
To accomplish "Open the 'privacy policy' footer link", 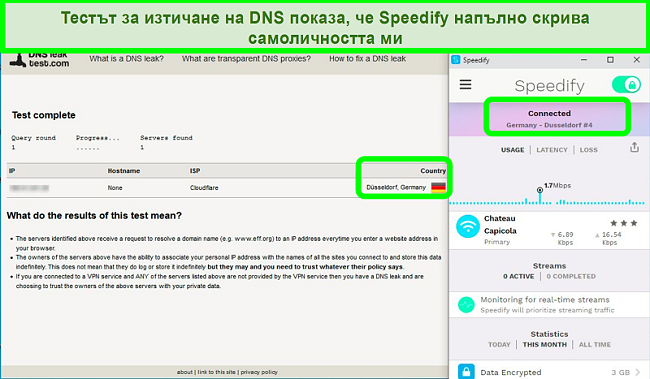I will [259, 372].
